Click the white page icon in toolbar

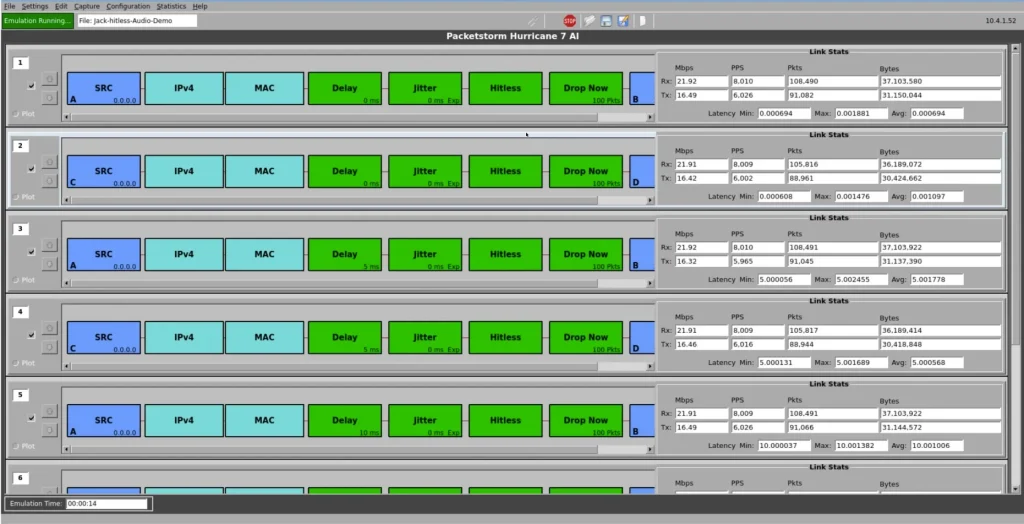click(x=643, y=21)
